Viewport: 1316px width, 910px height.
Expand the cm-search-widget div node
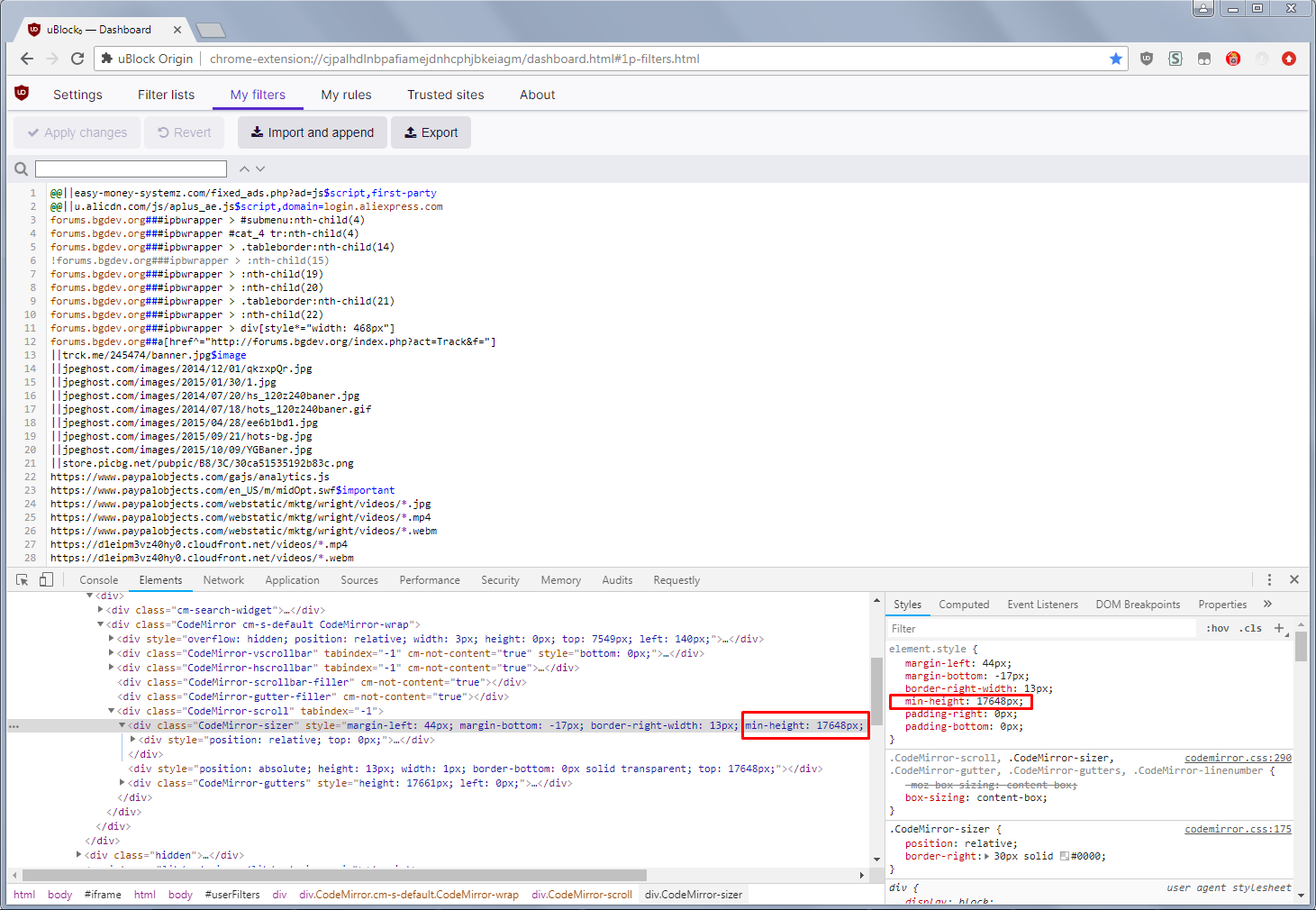click(101, 610)
